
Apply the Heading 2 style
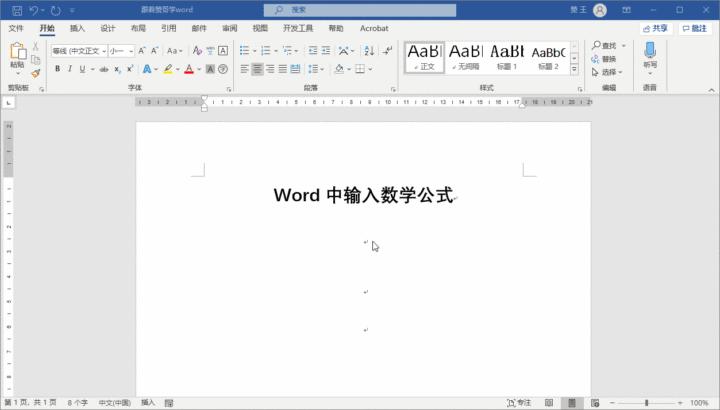pos(548,57)
